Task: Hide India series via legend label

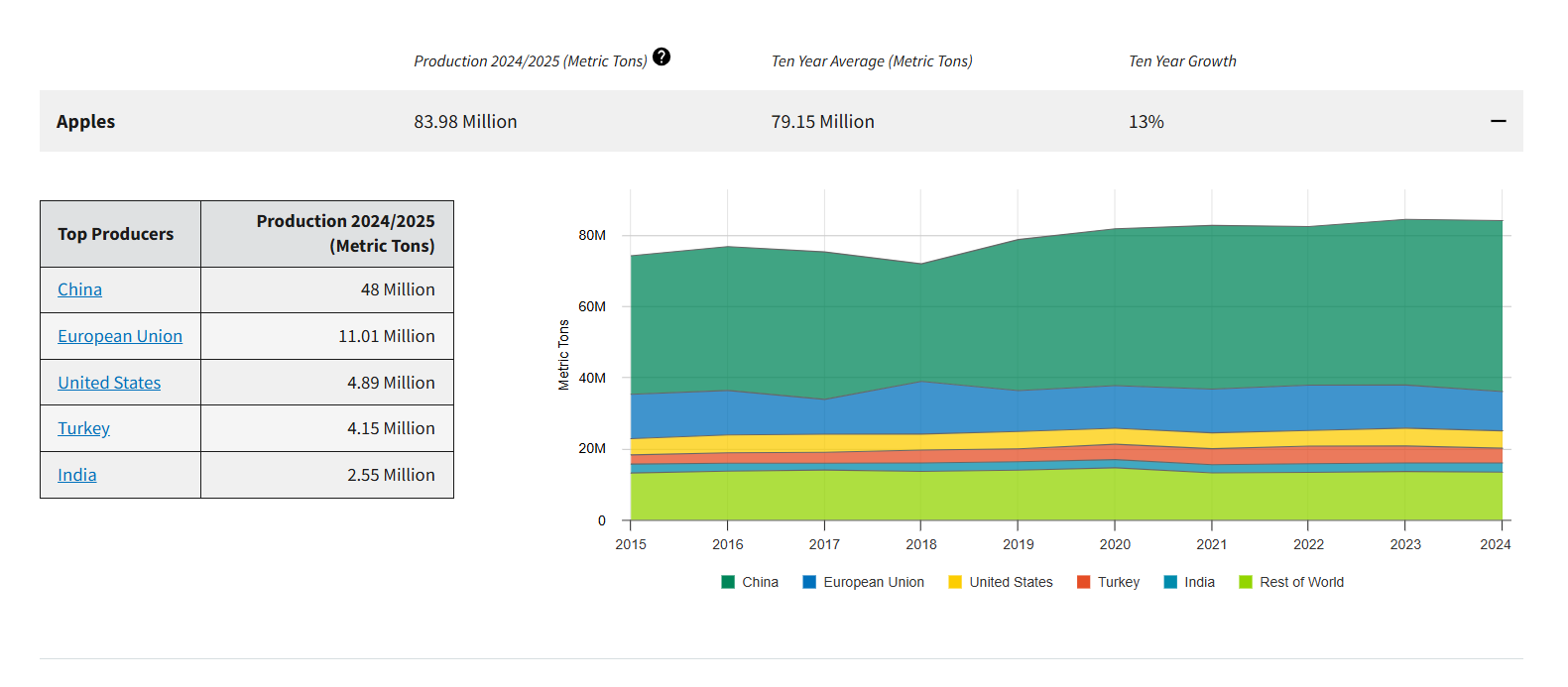Action: [x=1199, y=582]
